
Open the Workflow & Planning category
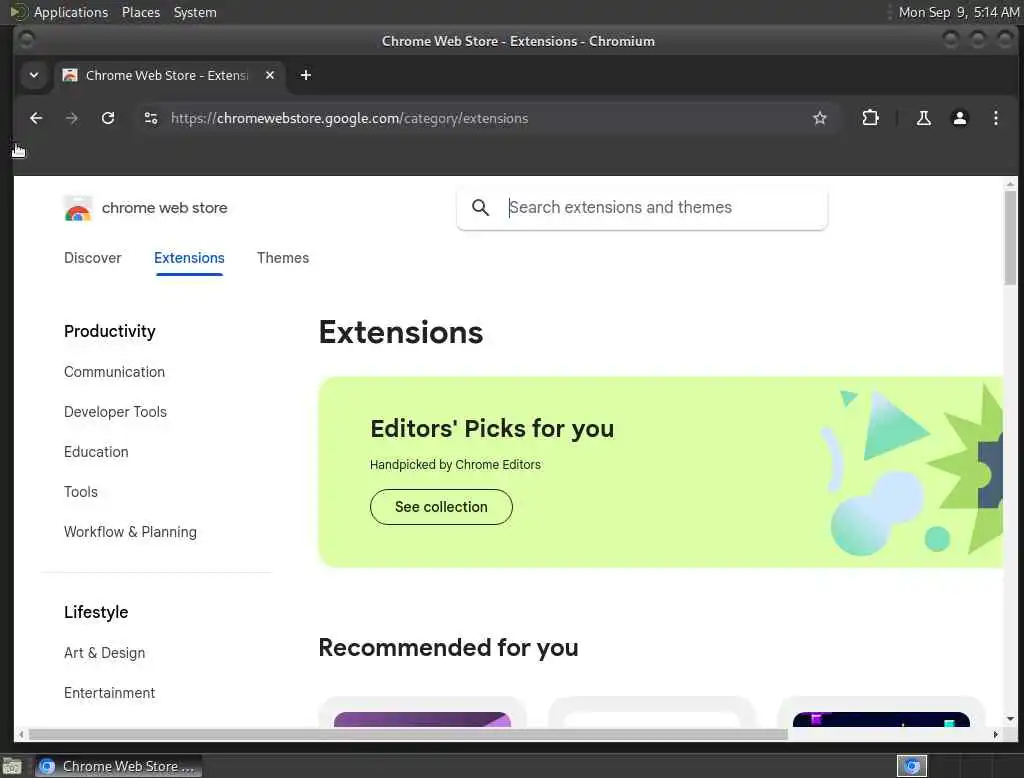click(x=130, y=532)
